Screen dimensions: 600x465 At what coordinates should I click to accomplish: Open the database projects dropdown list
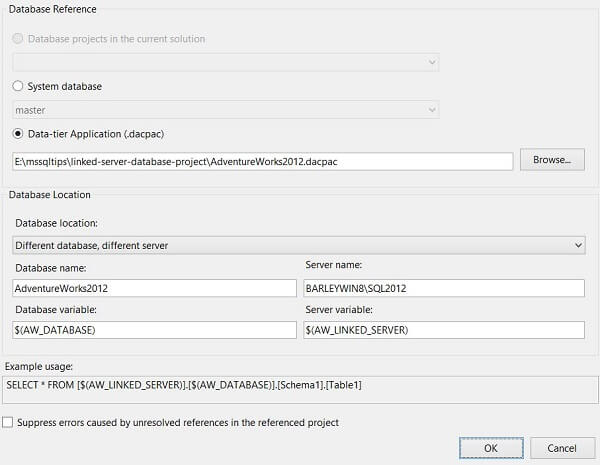point(226,62)
